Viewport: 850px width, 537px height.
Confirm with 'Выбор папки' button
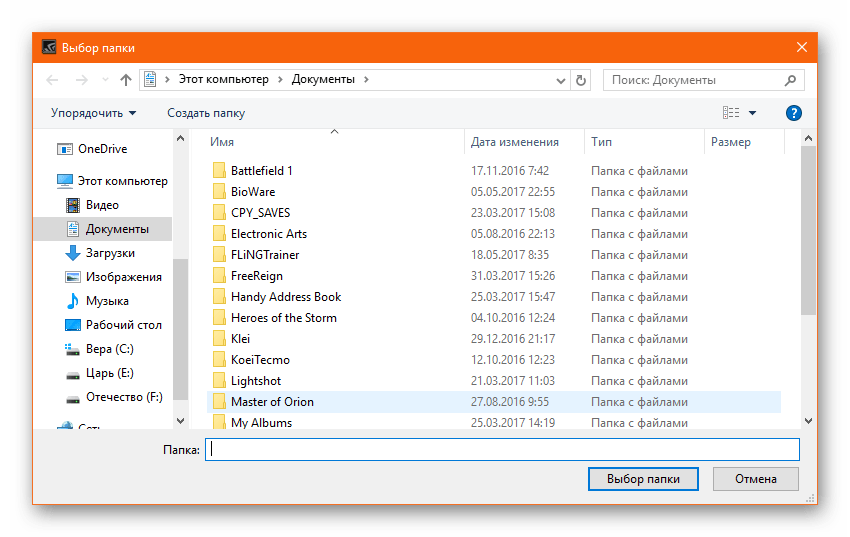click(643, 479)
